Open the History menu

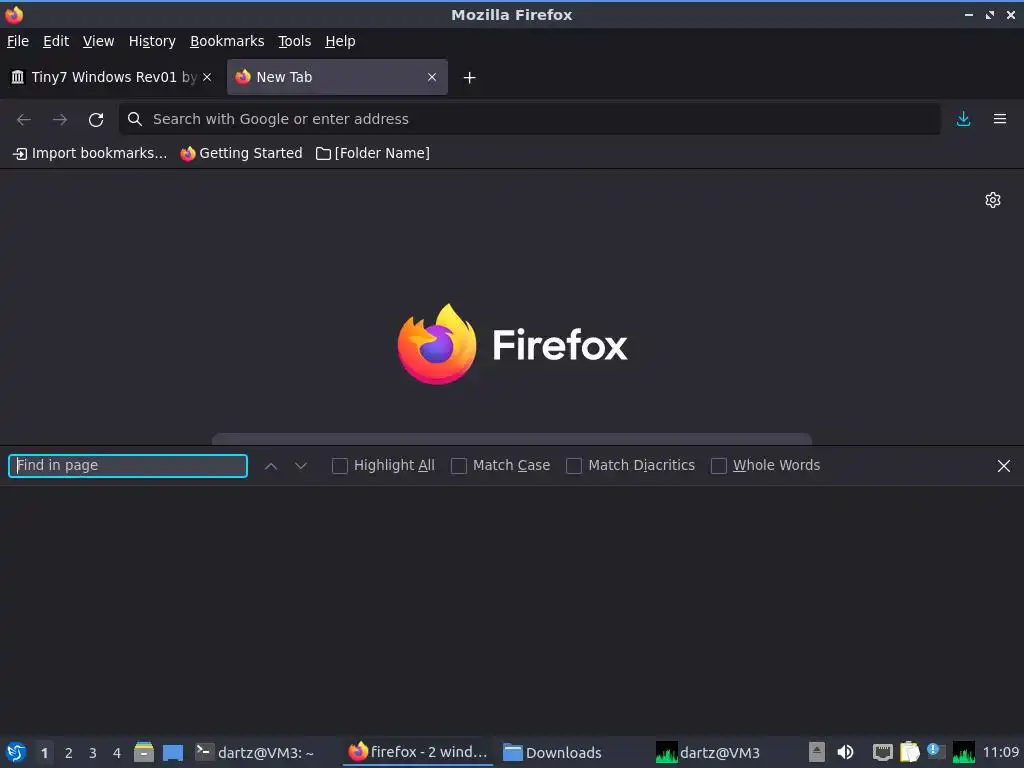click(x=152, y=41)
